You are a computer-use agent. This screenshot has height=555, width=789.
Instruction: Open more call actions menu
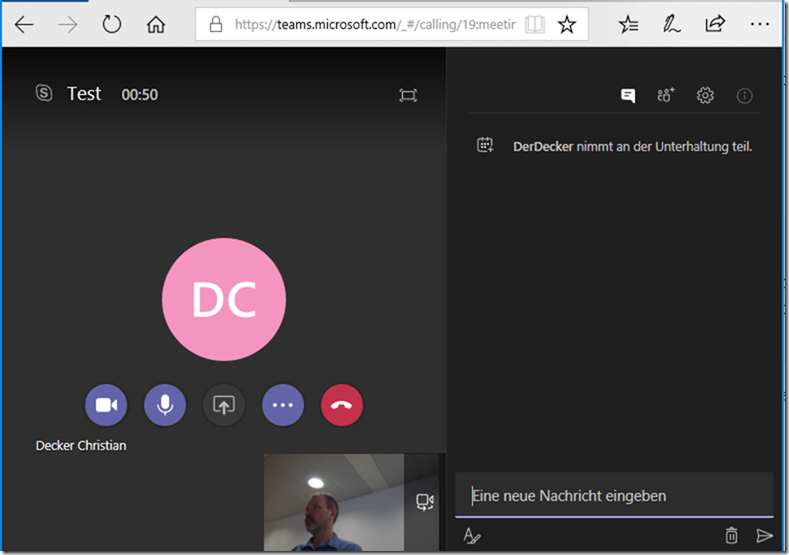283,405
